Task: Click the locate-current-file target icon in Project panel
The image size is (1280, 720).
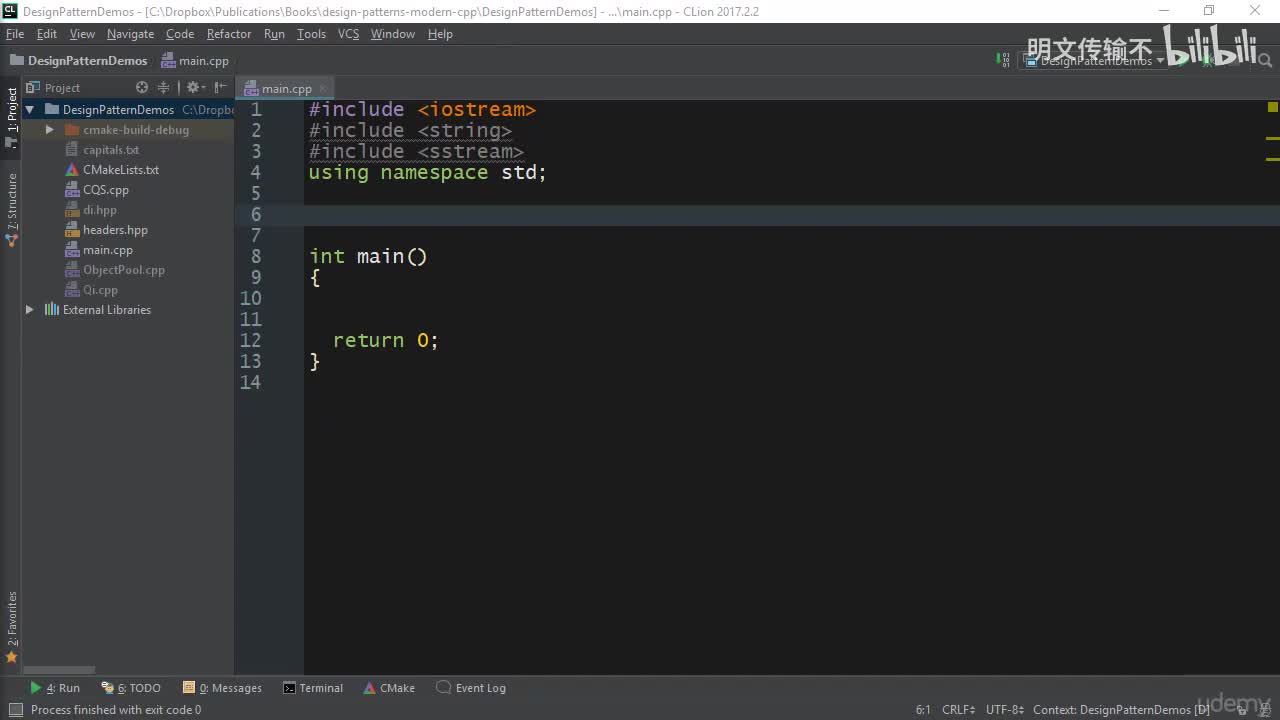Action: coord(142,88)
